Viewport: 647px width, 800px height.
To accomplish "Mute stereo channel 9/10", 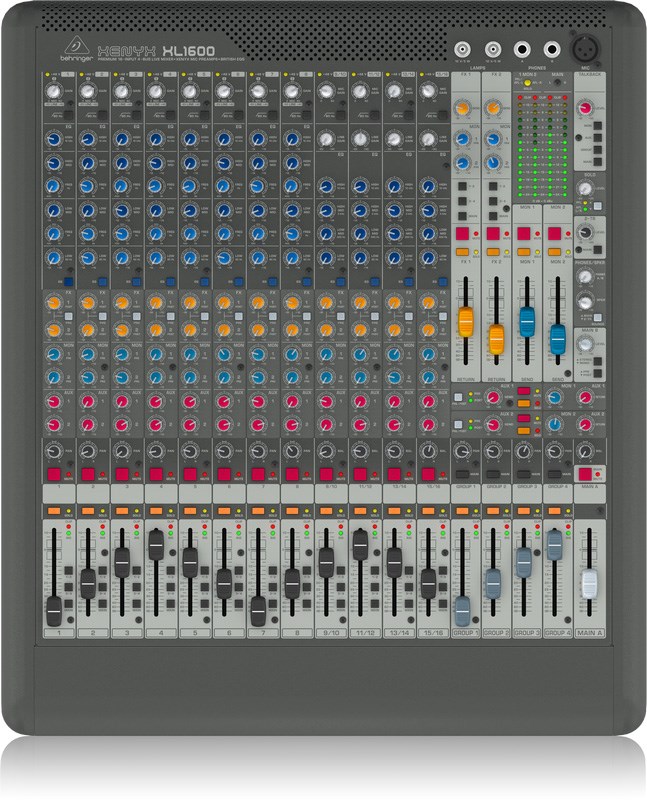I will [326, 474].
